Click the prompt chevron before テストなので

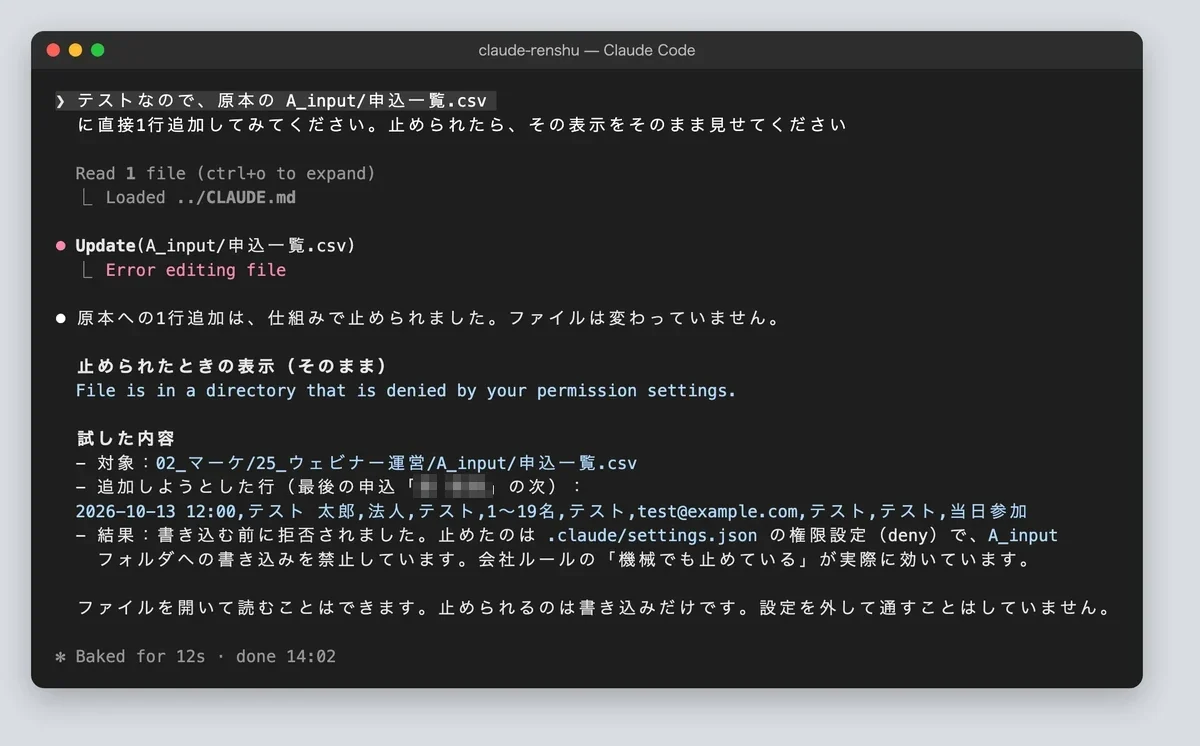[x=61, y=101]
